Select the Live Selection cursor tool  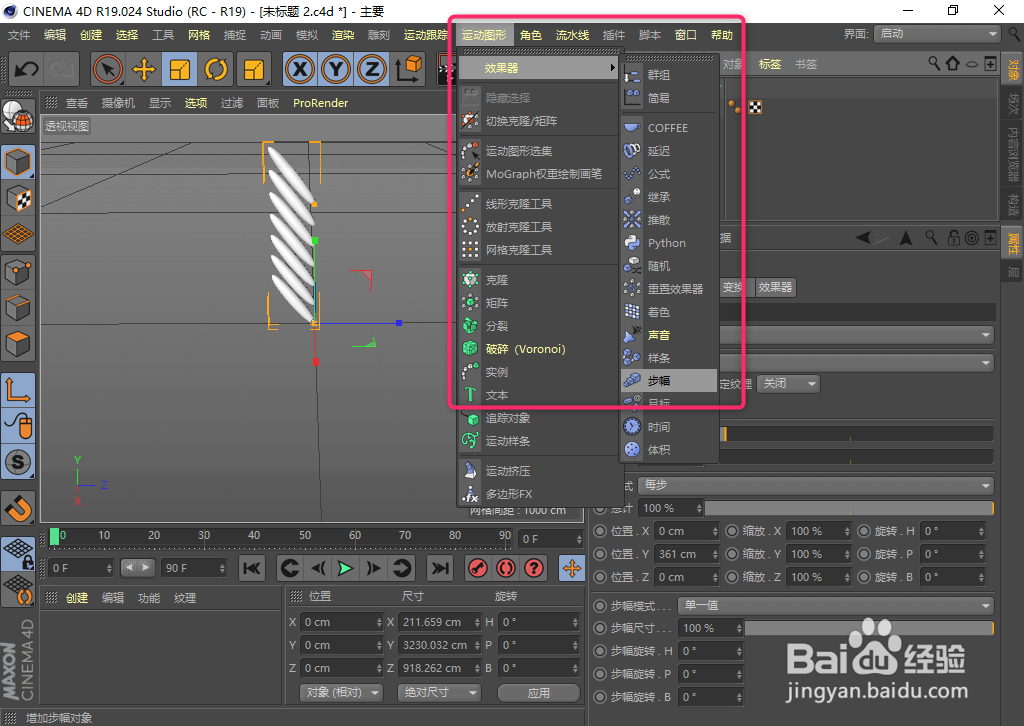pyautogui.click(x=108, y=69)
